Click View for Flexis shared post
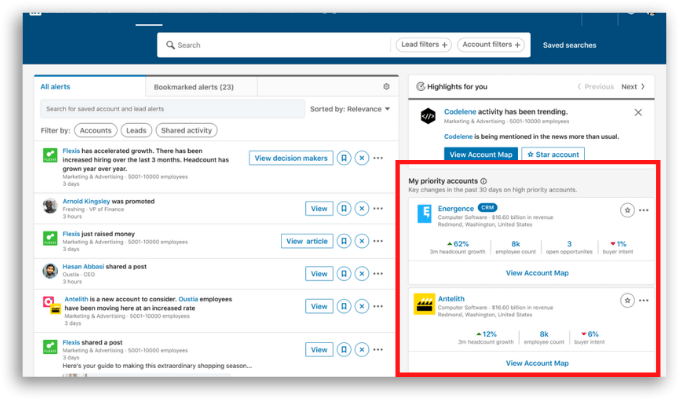The width and height of the screenshot is (700, 400). click(319, 350)
